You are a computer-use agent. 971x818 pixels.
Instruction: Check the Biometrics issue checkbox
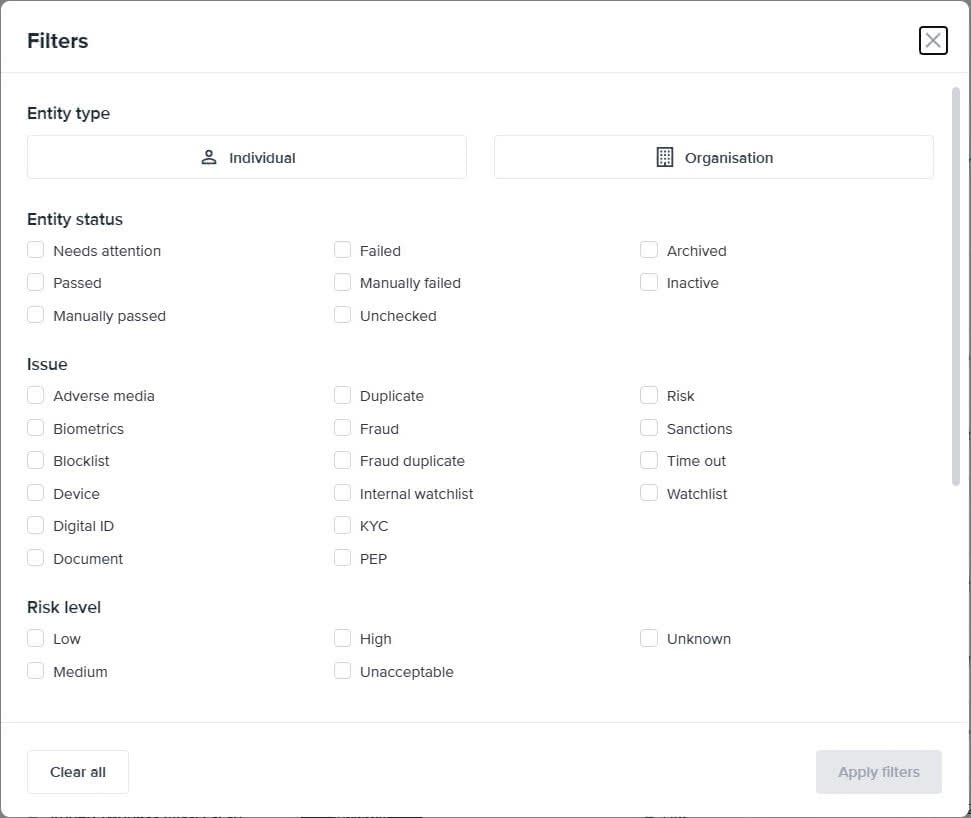point(36,428)
